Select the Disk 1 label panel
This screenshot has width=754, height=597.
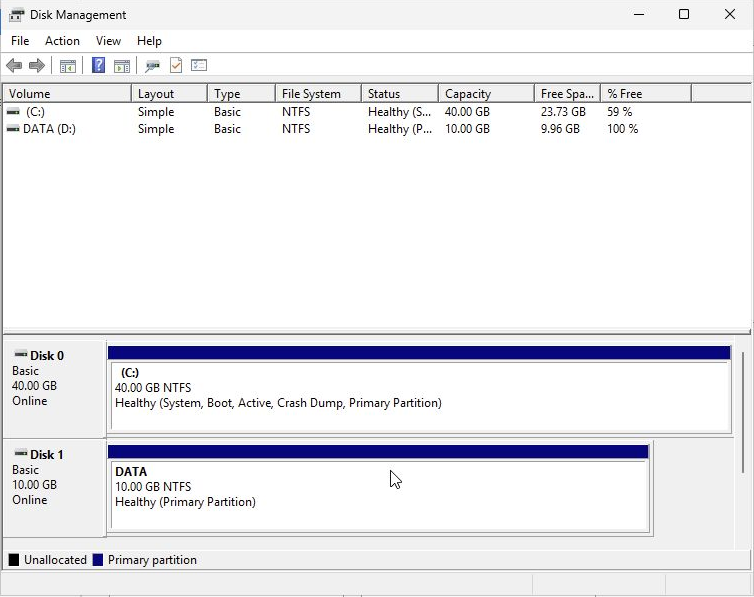[54, 487]
